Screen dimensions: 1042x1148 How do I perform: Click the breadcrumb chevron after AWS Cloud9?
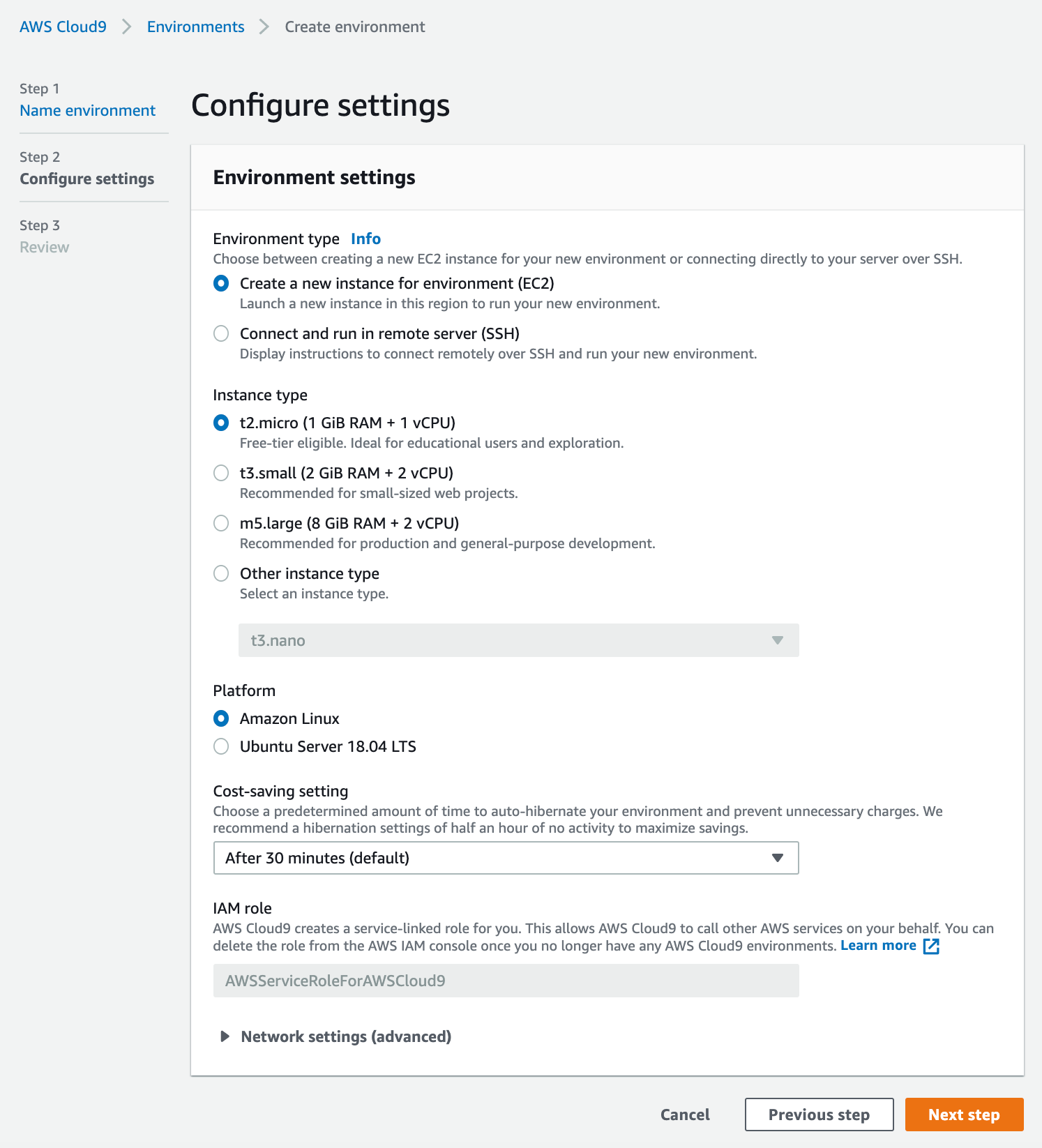[126, 27]
